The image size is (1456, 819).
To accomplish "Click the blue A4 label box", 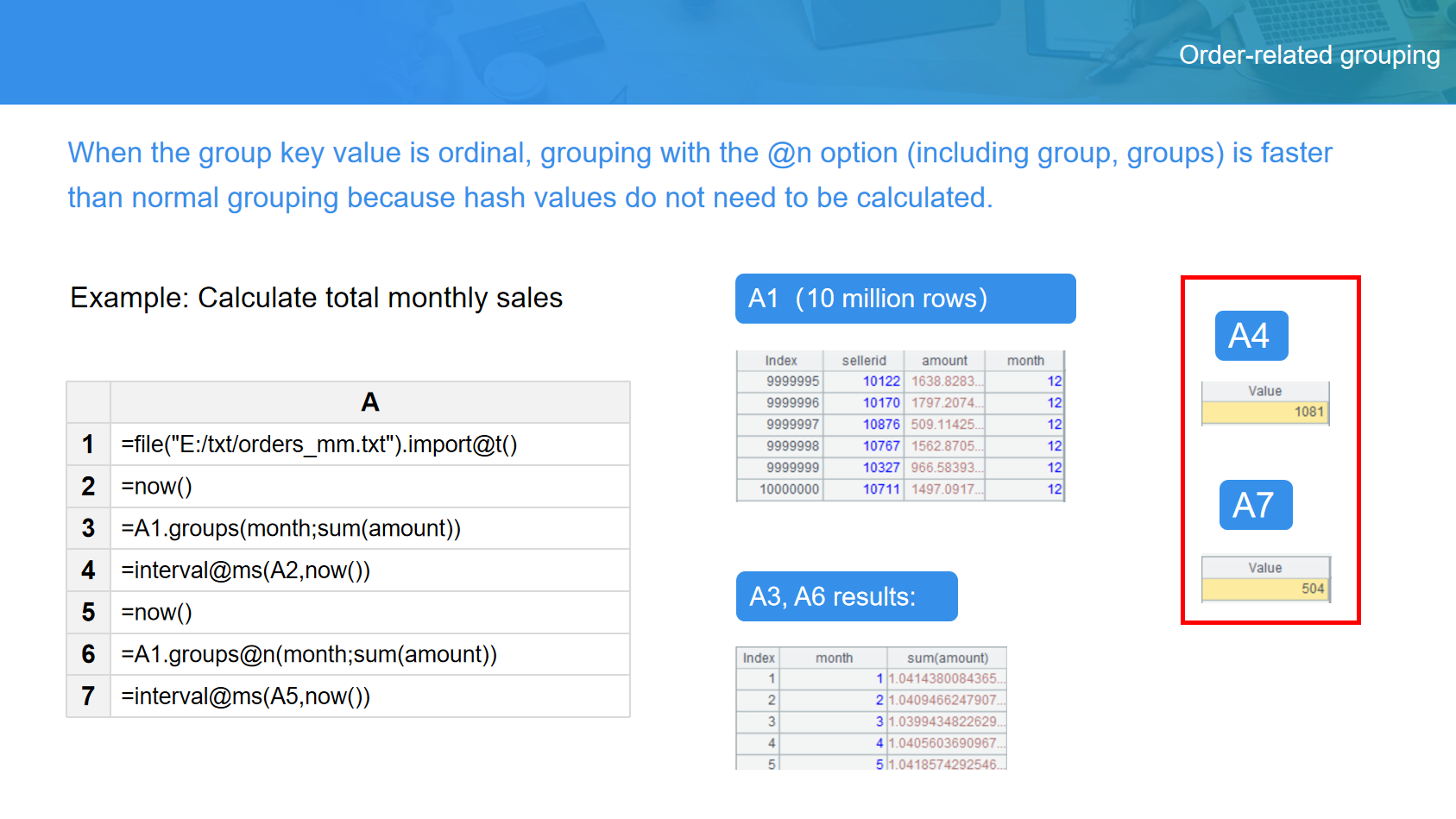I will tap(1251, 336).
